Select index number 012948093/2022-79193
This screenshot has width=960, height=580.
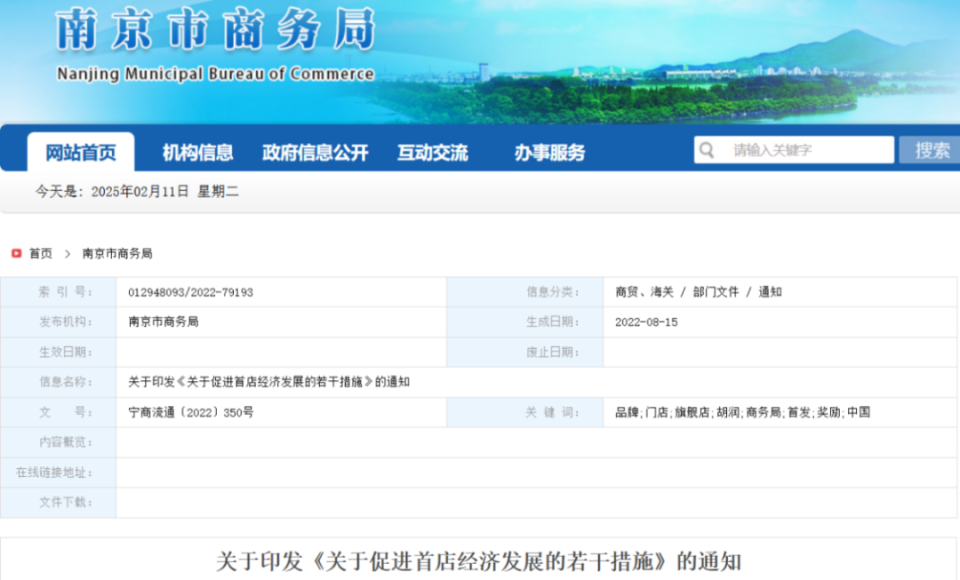[x=190, y=292]
